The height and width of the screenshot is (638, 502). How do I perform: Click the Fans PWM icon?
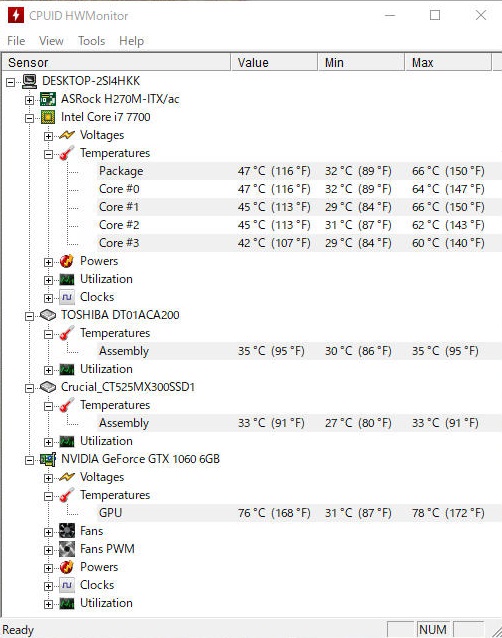[67, 549]
